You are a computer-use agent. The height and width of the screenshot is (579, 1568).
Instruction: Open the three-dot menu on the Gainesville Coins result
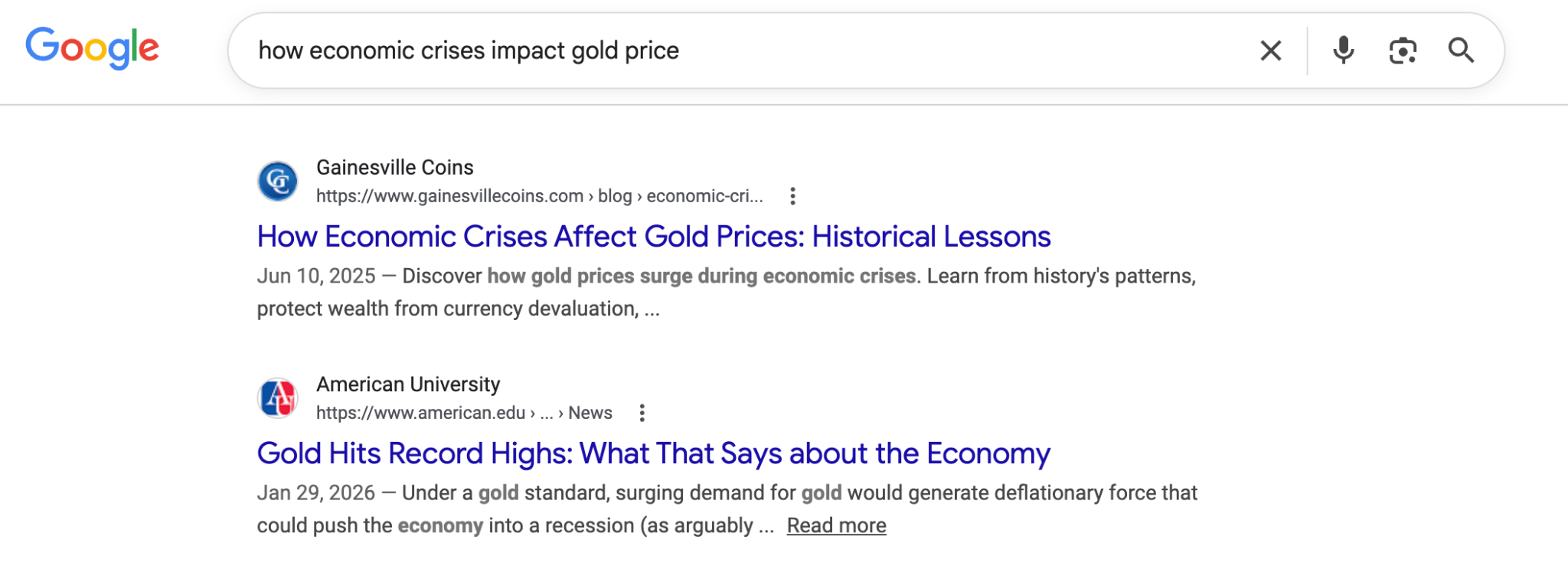click(792, 197)
